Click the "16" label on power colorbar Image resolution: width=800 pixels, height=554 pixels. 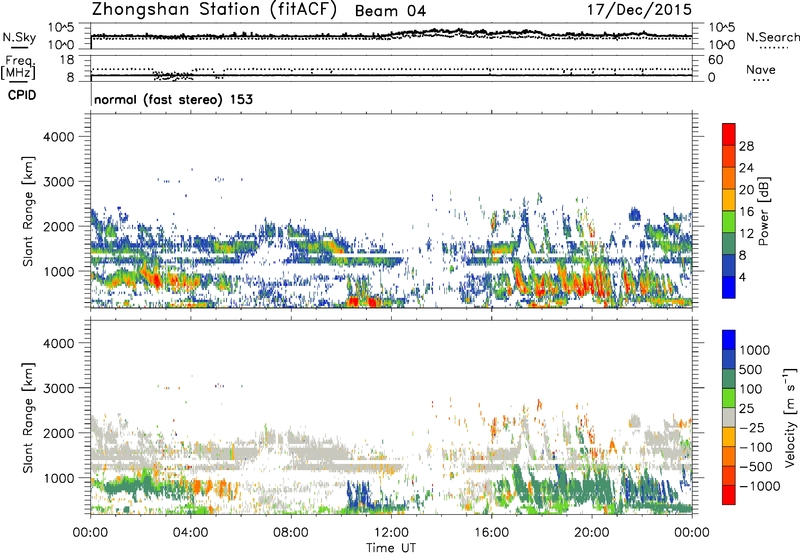coord(746,212)
